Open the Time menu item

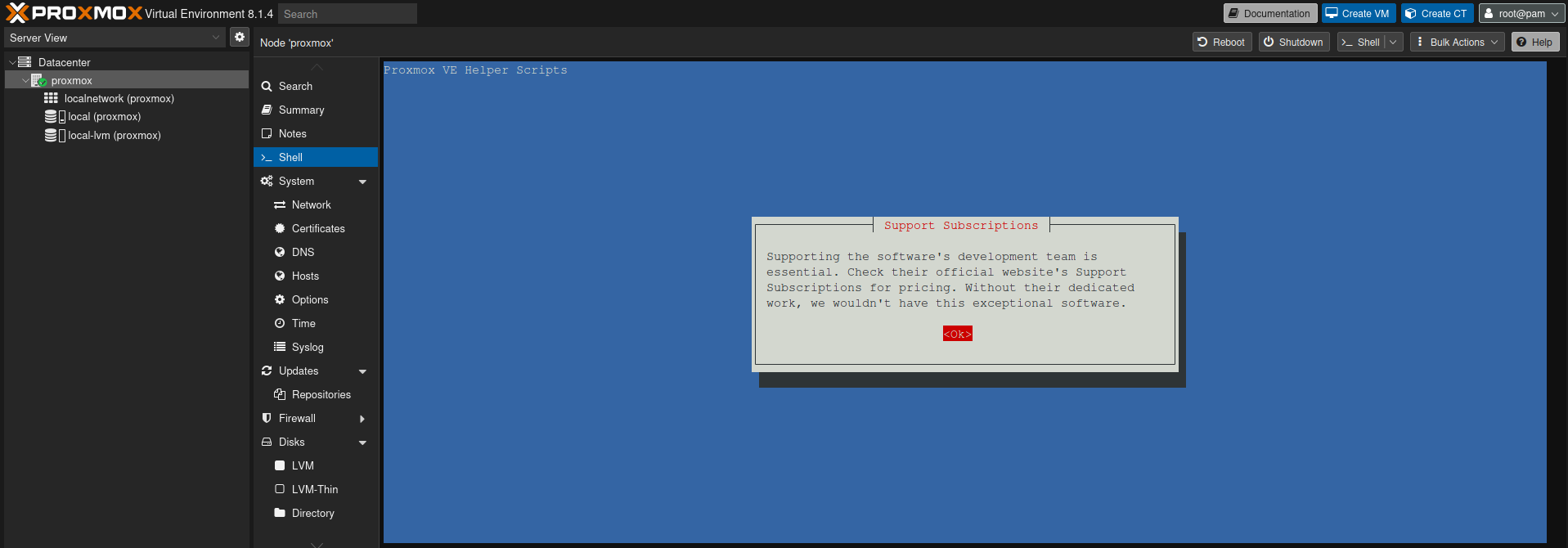tap(316, 323)
